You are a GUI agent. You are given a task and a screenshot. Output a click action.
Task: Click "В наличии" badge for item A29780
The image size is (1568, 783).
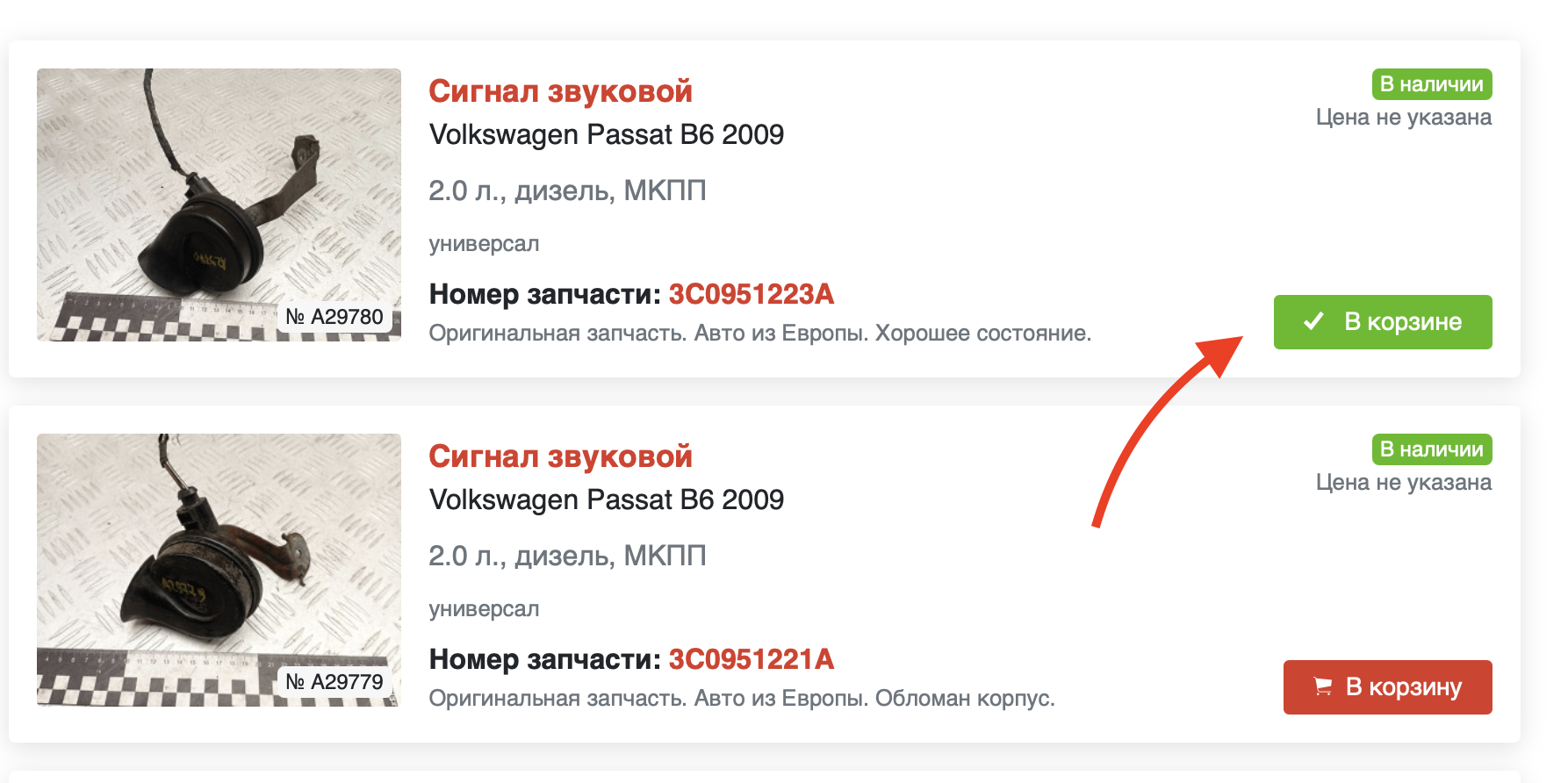[x=1431, y=84]
